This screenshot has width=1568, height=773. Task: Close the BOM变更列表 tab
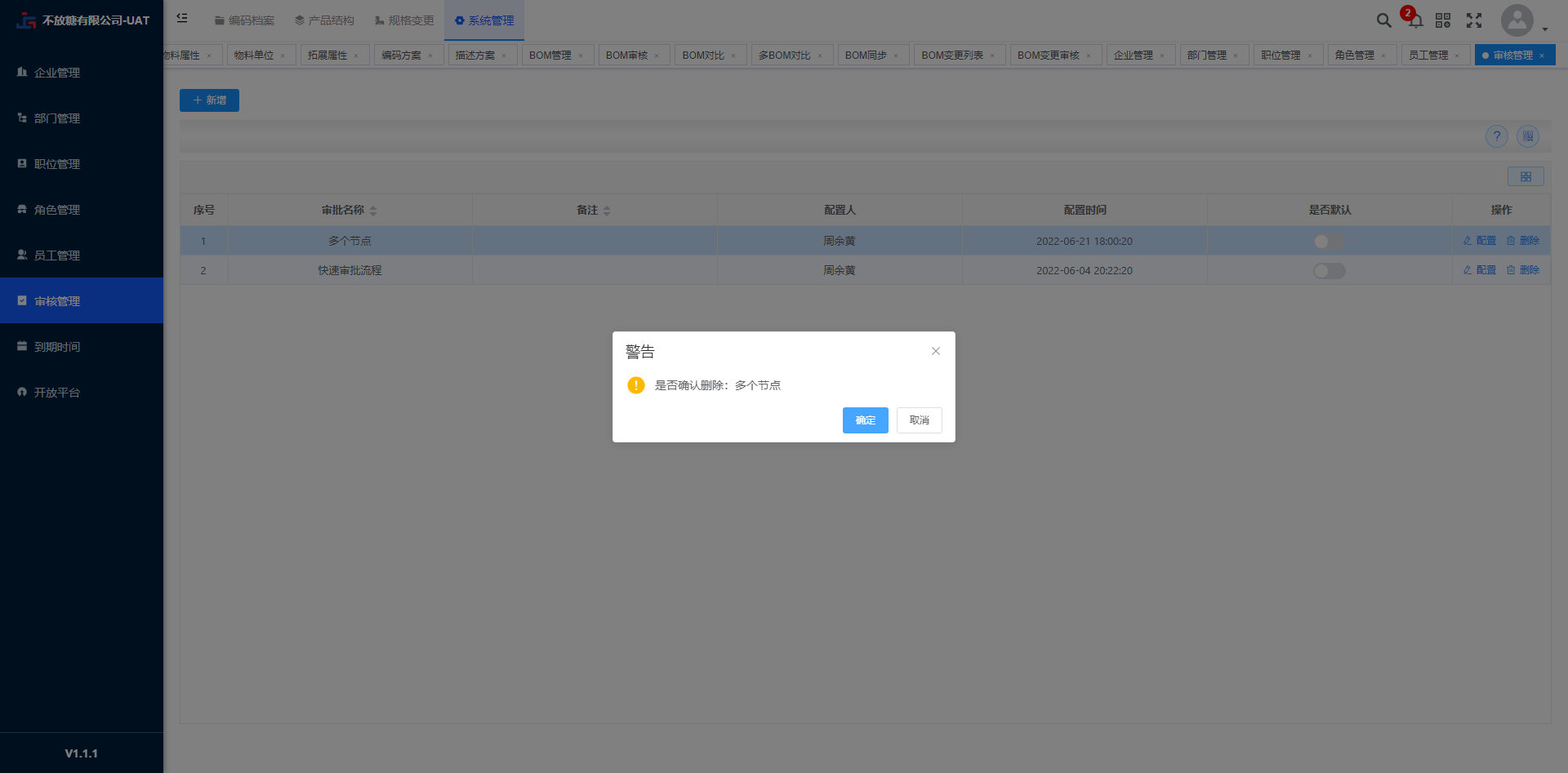click(992, 56)
